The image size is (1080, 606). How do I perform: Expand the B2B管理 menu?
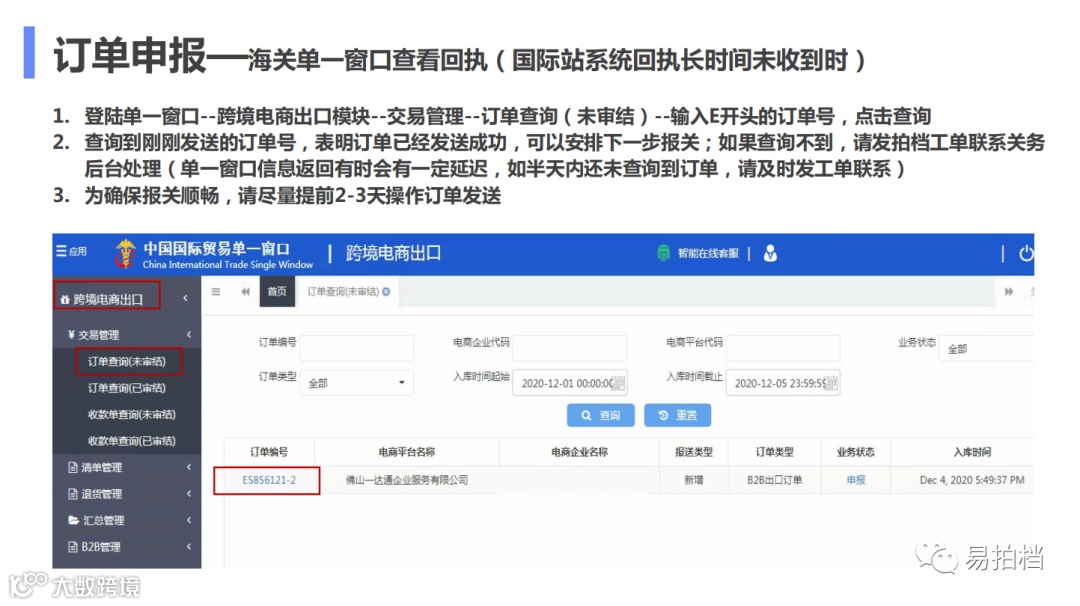click(x=127, y=547)
